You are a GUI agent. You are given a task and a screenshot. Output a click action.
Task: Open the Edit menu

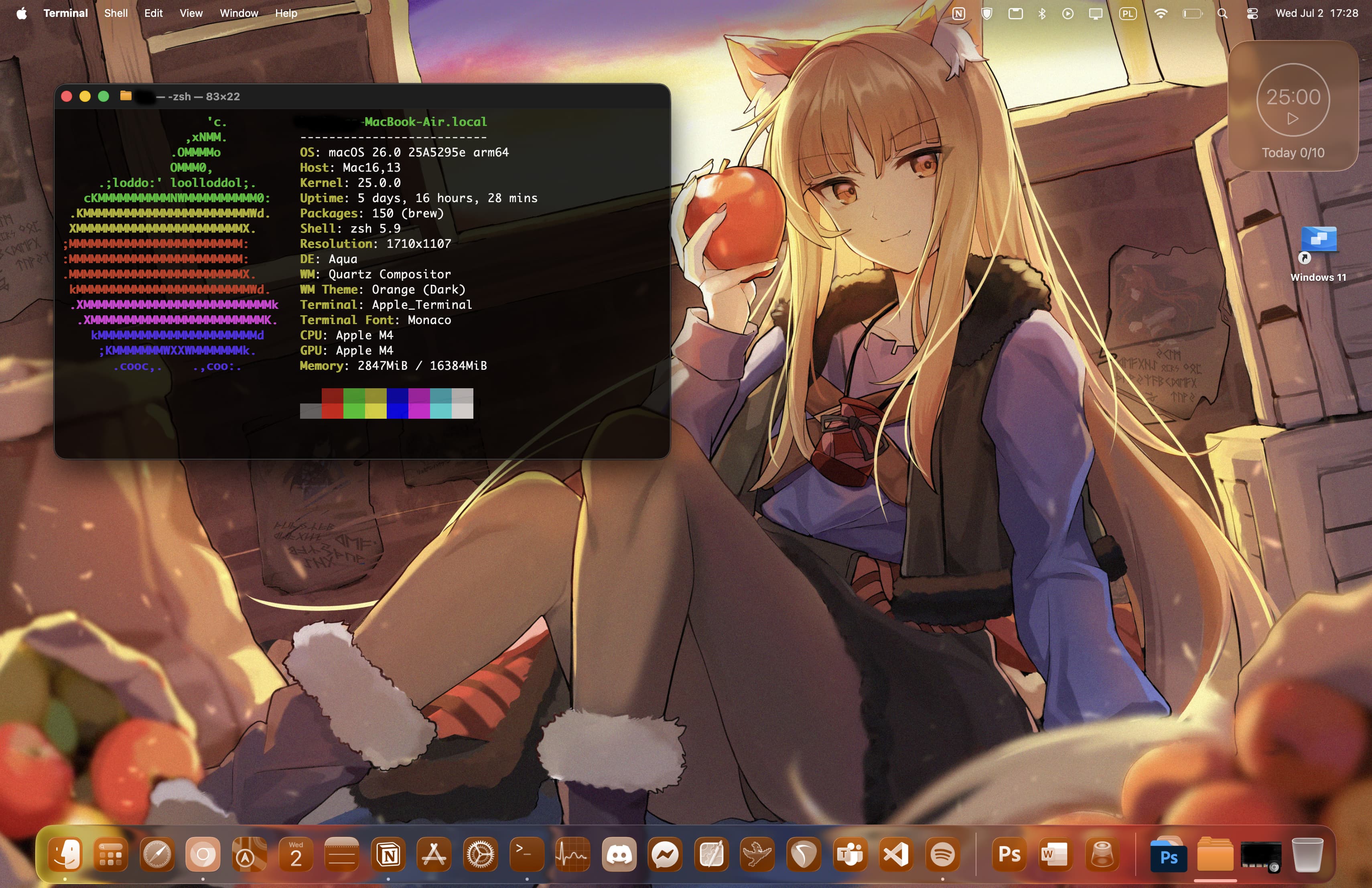[153, 13]
